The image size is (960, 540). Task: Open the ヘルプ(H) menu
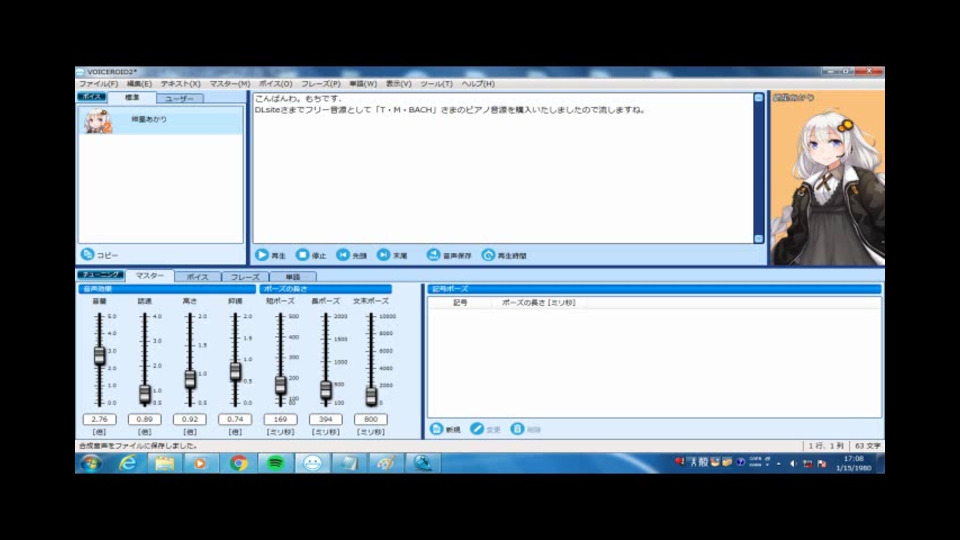pyautogui.click(x=478, y=84)
